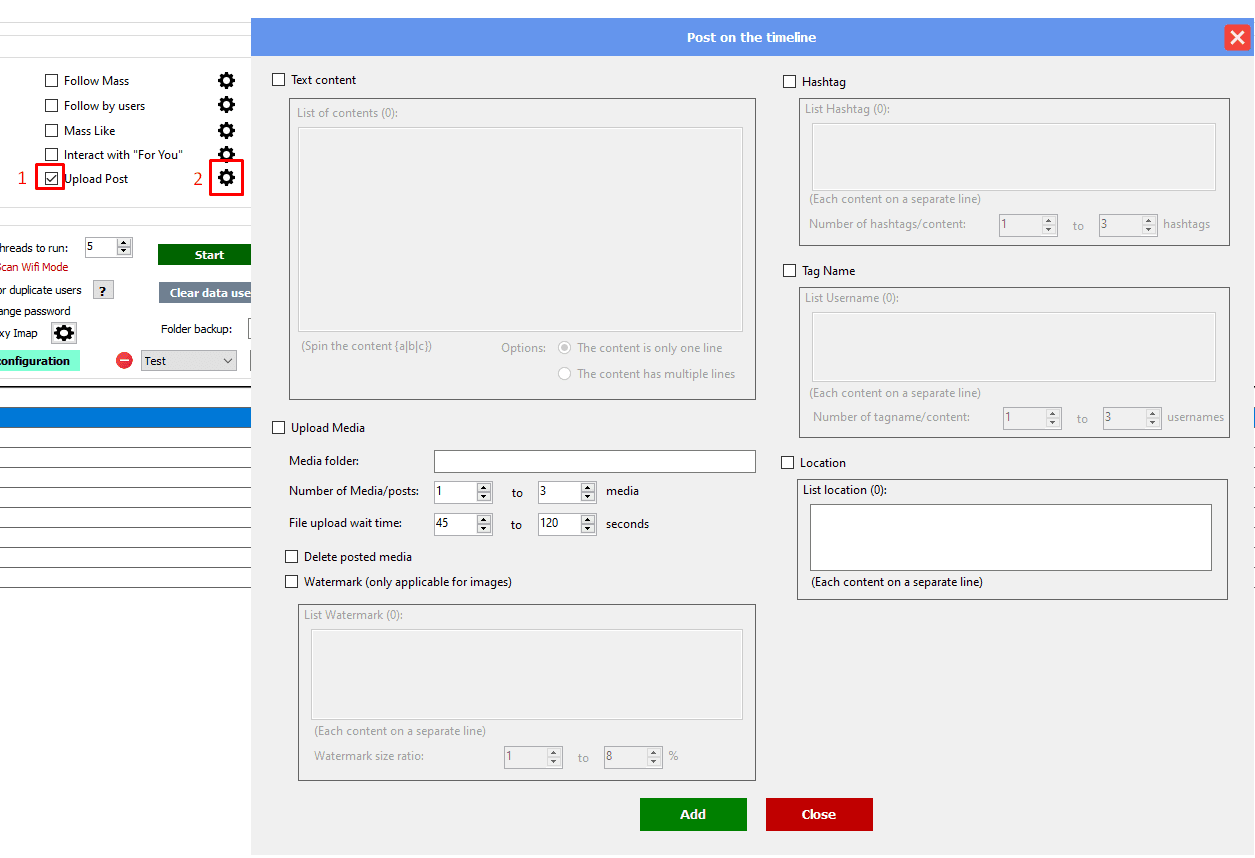Enable the Mass Like checkbox

[x=51, y=130]
